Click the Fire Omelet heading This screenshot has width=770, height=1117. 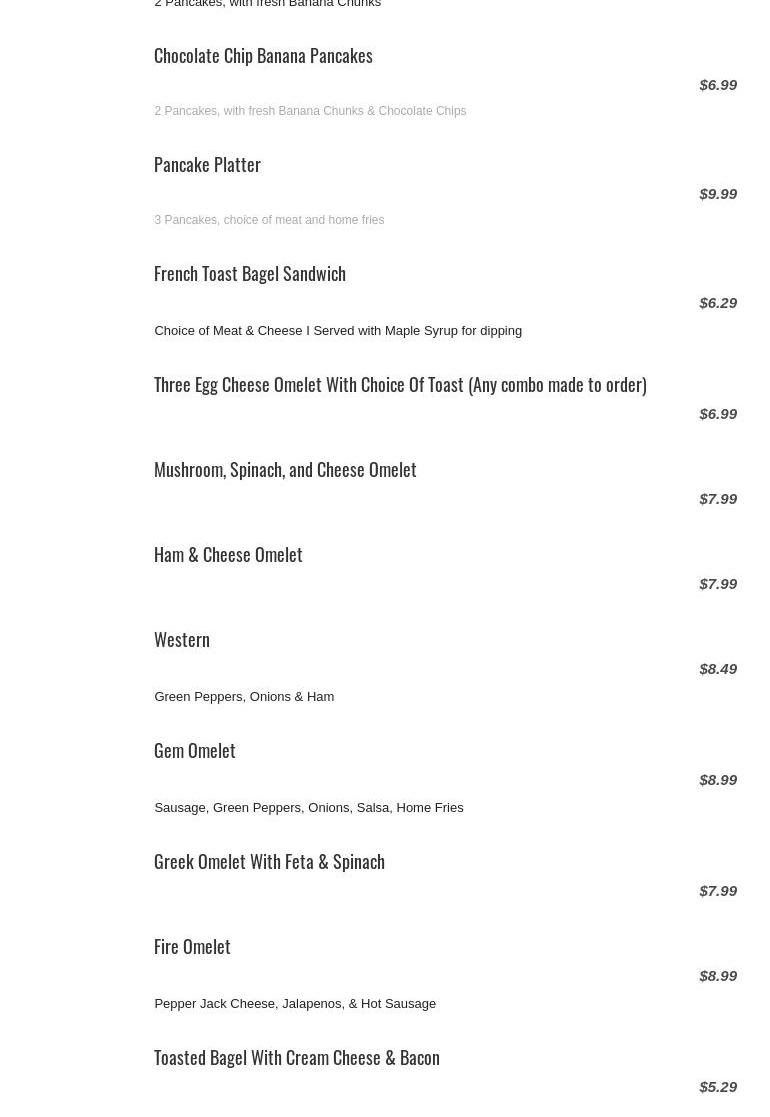click(x=192, y=947)
